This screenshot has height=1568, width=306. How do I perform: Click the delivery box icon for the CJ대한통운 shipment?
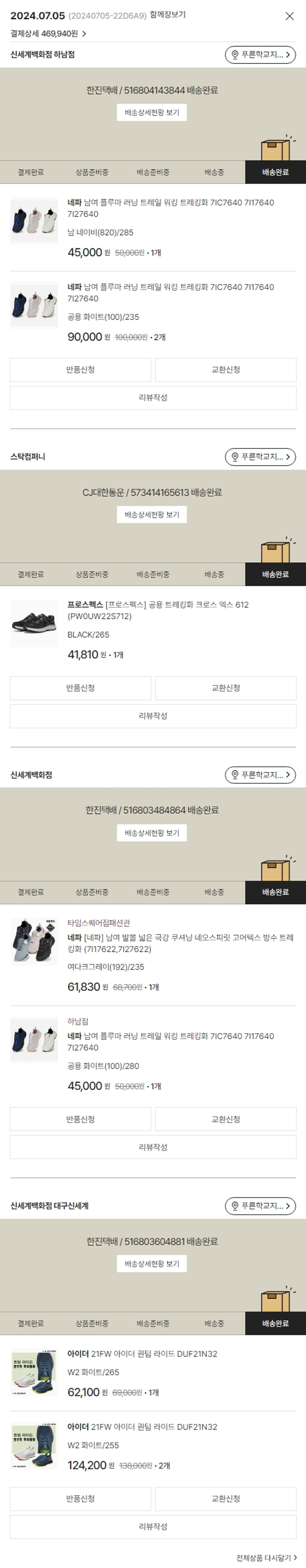tap(275, 552)
